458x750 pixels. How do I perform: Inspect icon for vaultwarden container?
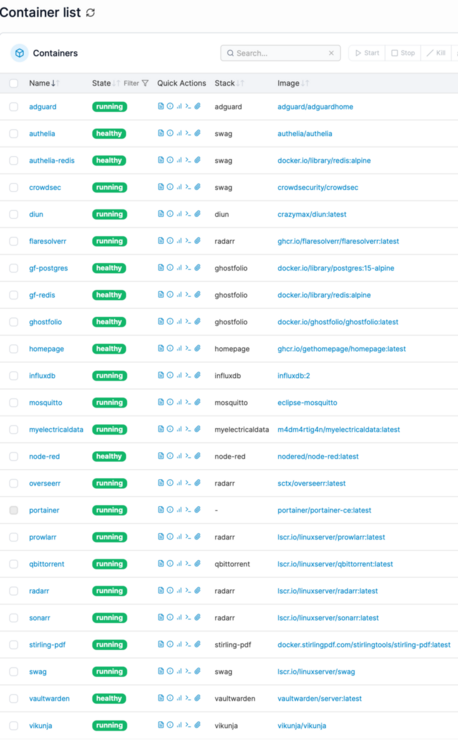coord(170,698)
